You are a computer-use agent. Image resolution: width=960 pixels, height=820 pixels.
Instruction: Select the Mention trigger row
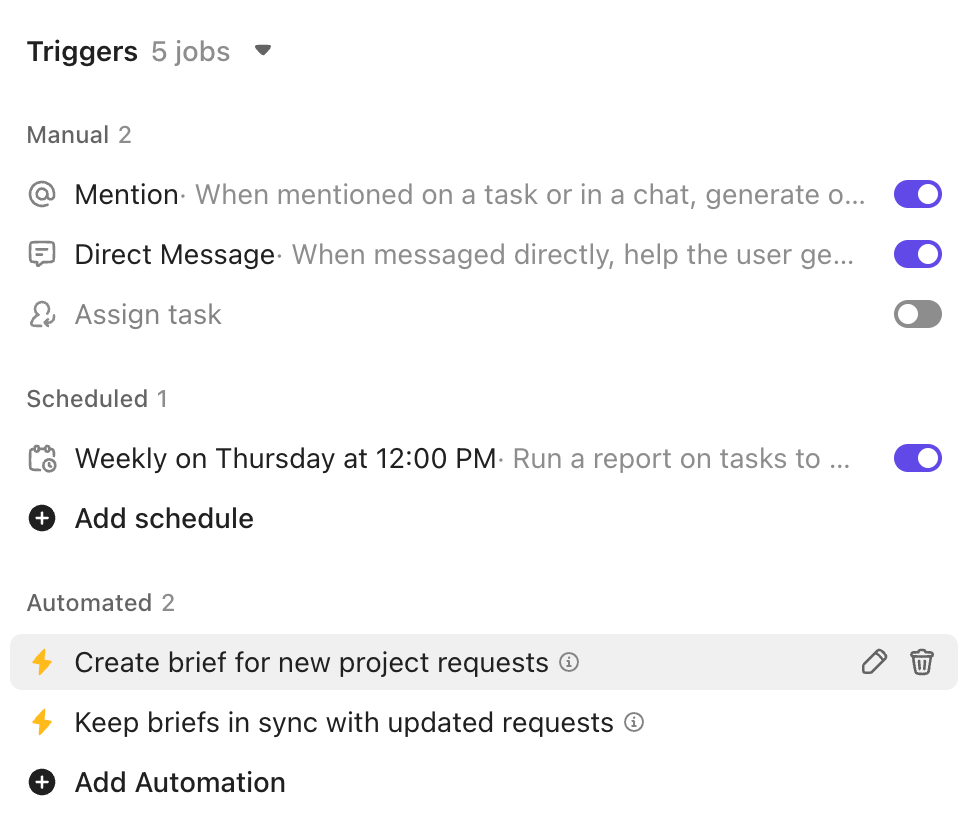click(127, 194)
